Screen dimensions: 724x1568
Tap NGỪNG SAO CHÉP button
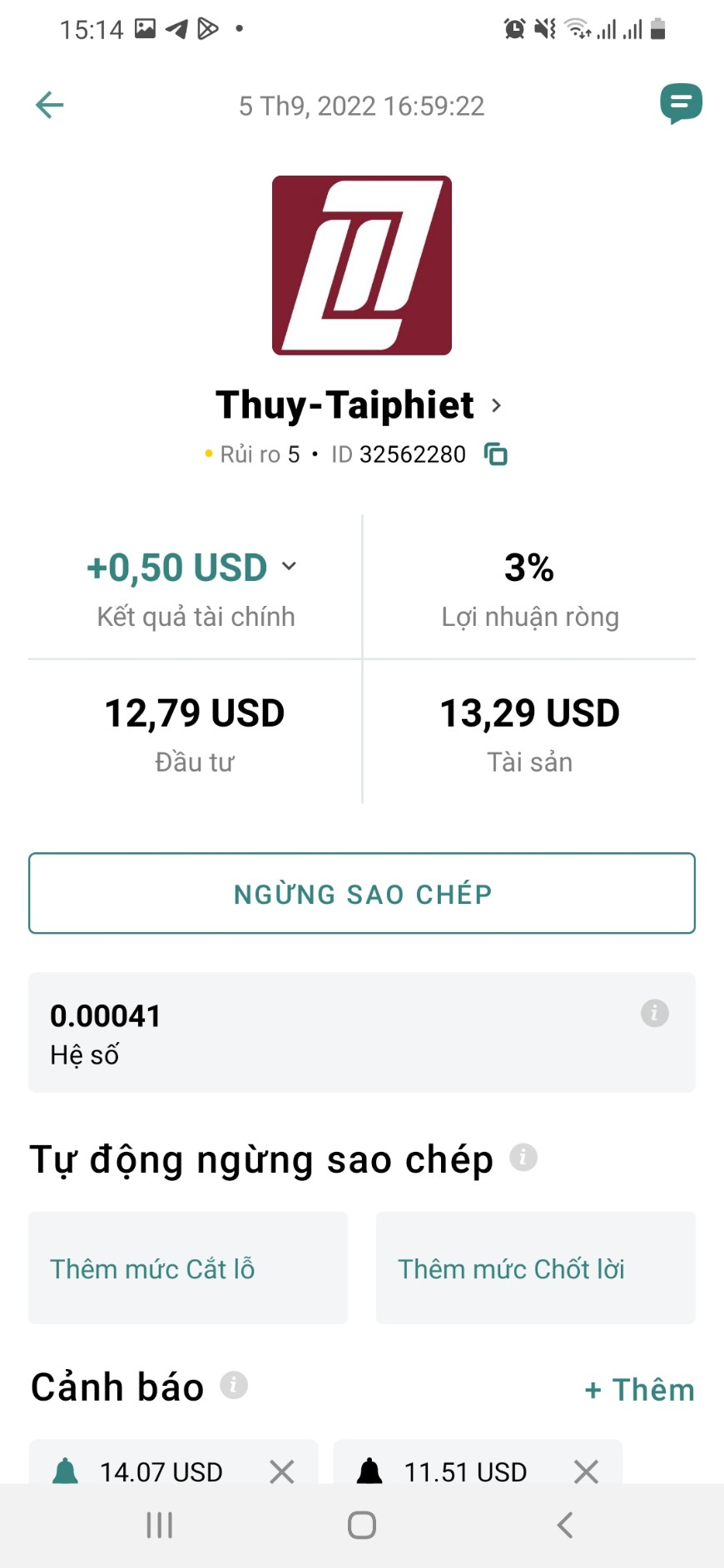(x=362, y=893)
